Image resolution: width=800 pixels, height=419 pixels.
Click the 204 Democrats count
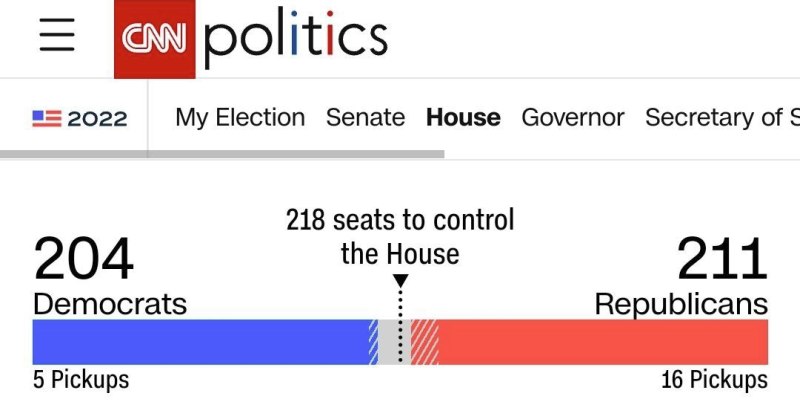click(84, 258)
